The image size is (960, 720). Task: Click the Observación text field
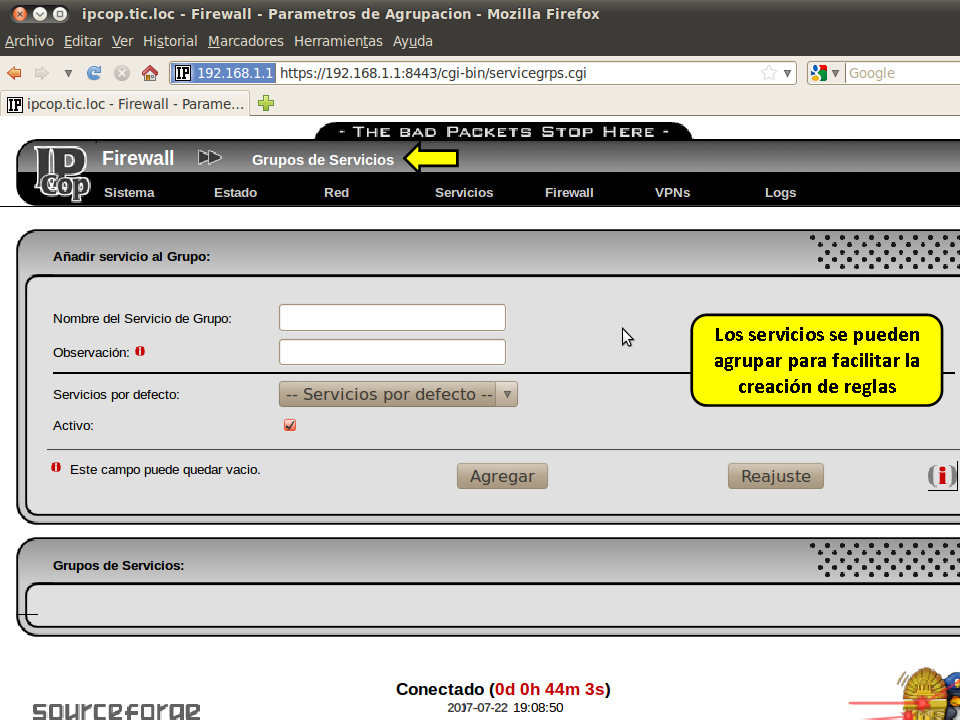[x=392, y=352]
